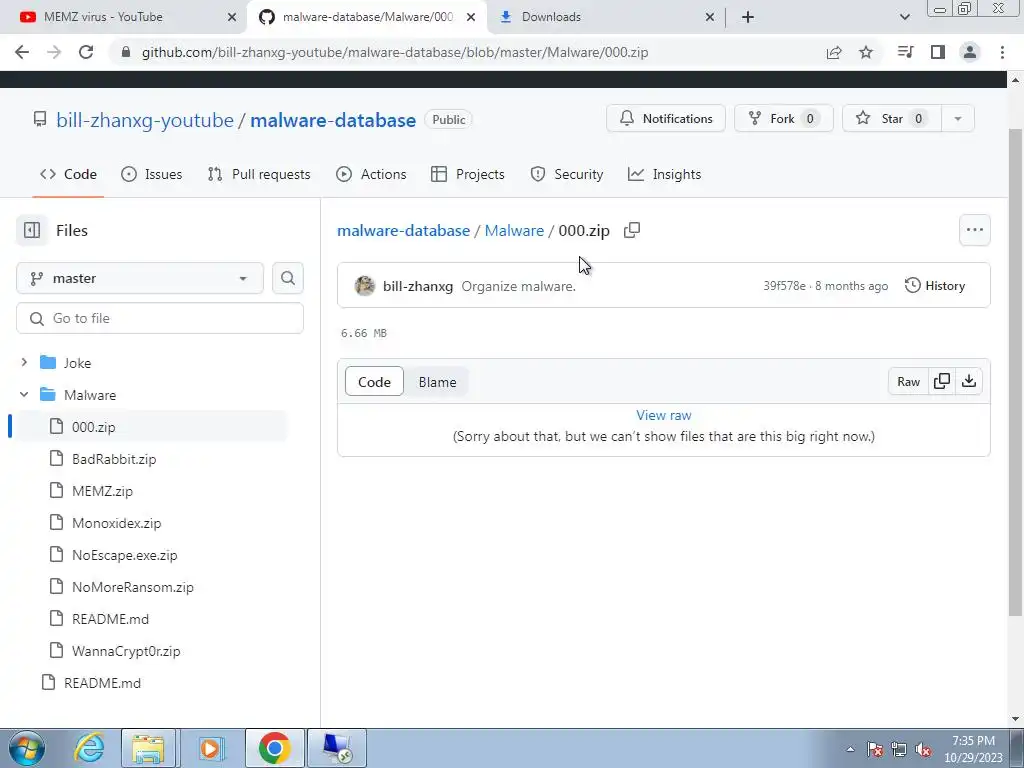This screenshot has width=1024, height=768.
Task: Open the Insights tab
Action: pyautogui.click(x=665, y=174)
